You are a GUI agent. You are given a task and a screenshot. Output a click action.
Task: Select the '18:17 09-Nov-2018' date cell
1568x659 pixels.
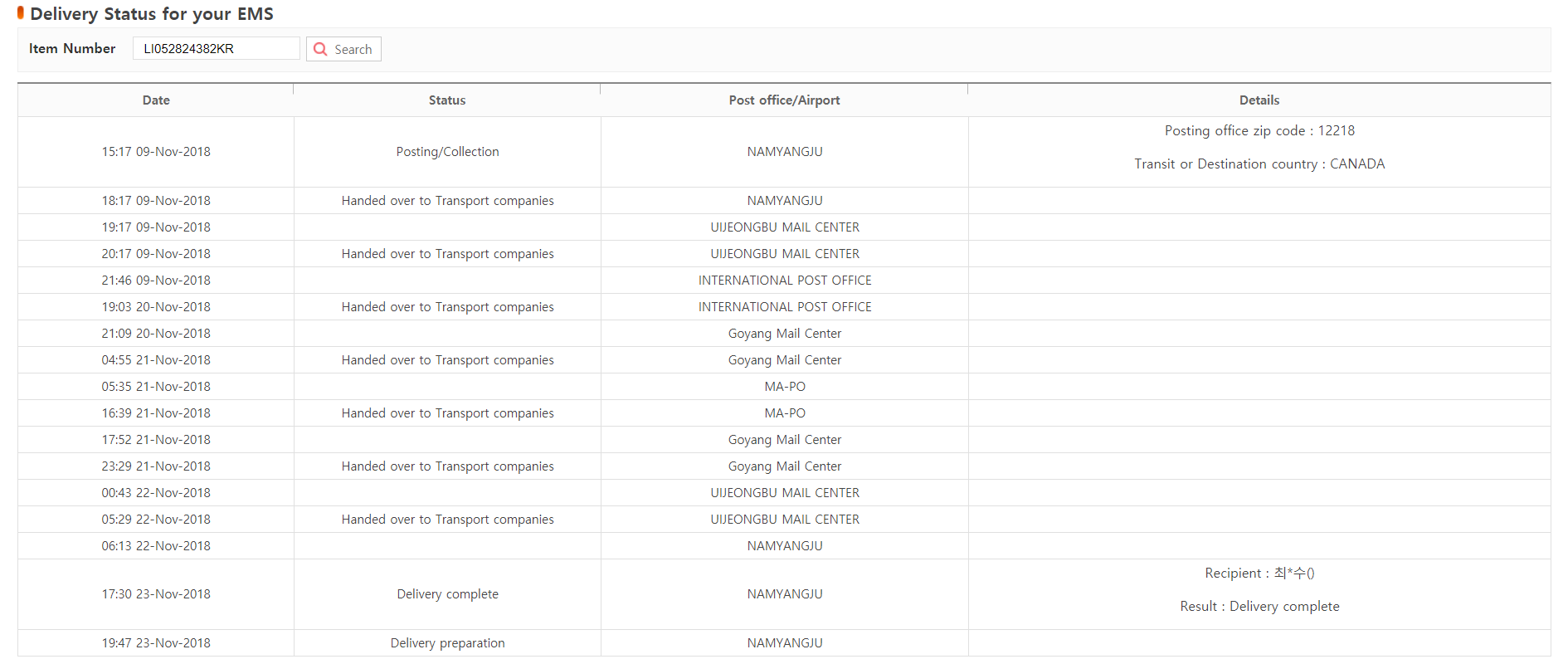[x=156, y=201]
